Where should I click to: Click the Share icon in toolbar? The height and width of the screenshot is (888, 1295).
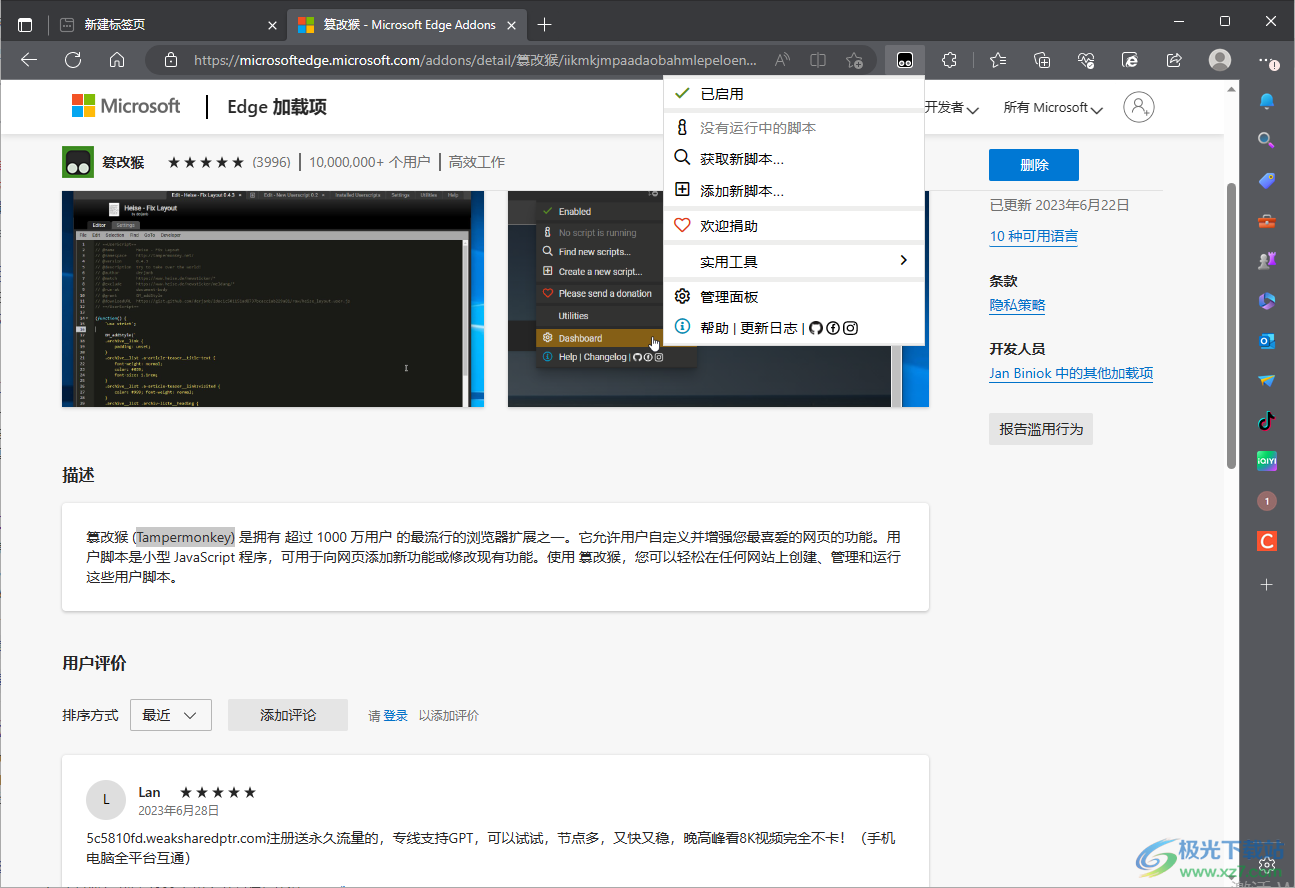tap(1175, 60)
